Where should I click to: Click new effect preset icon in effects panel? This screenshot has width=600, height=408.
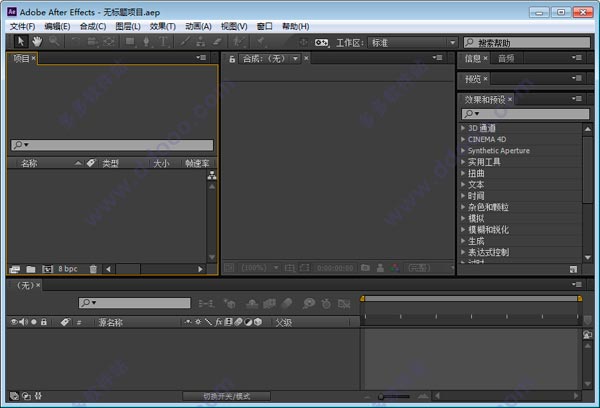pos(573,269)
